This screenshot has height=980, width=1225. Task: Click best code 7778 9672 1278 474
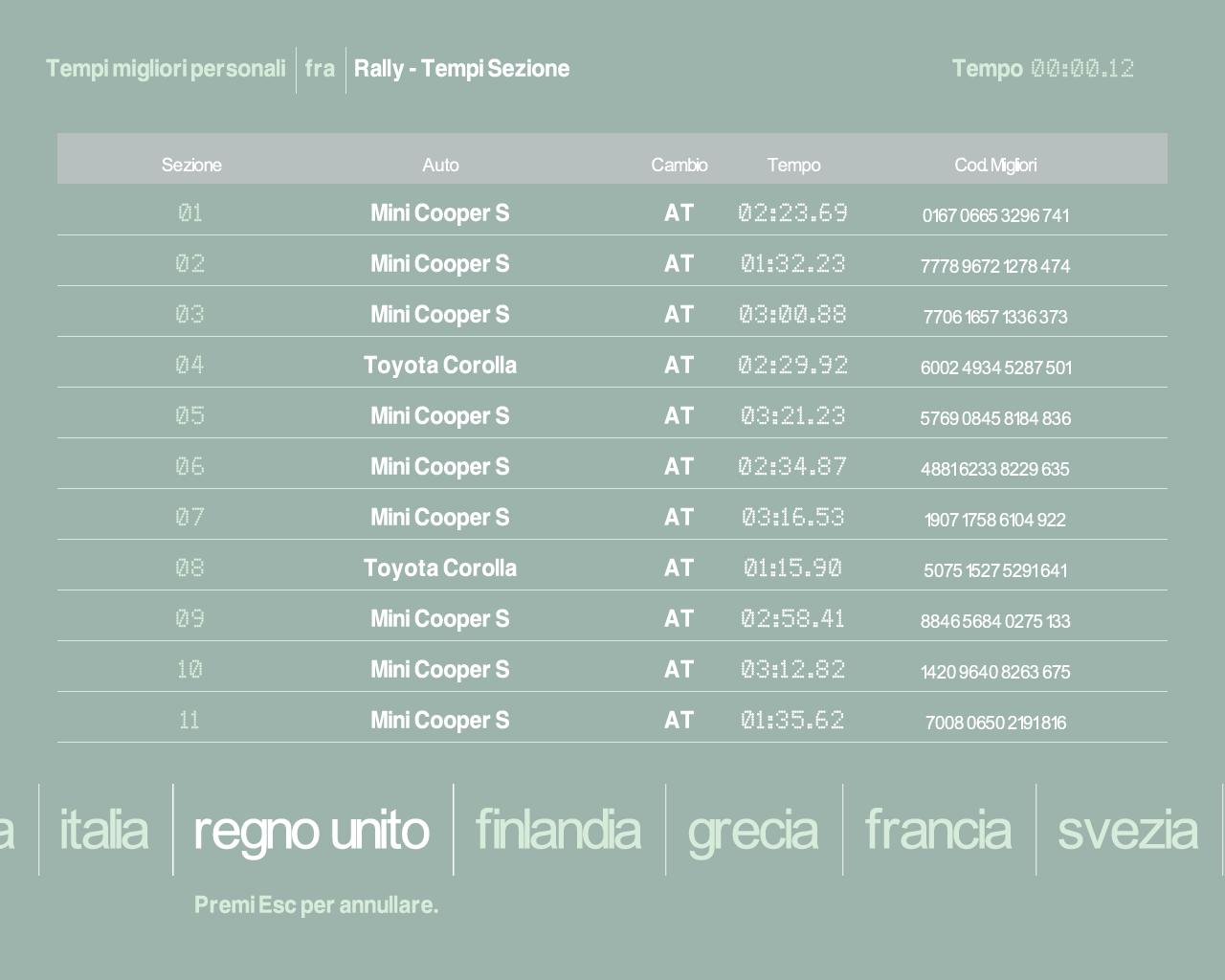coord(995,266)
